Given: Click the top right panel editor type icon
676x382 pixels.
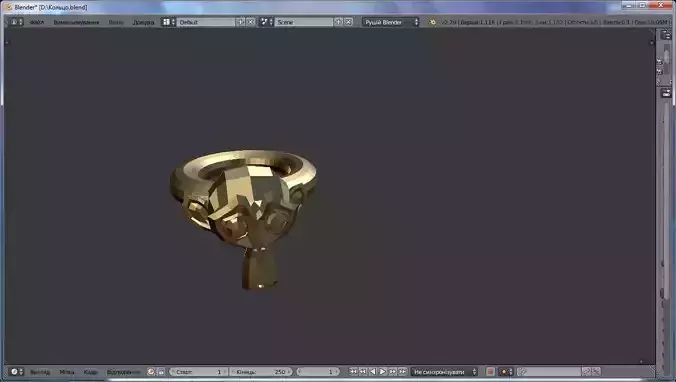Looking at the screenshot, I should (x=667, y=36).
